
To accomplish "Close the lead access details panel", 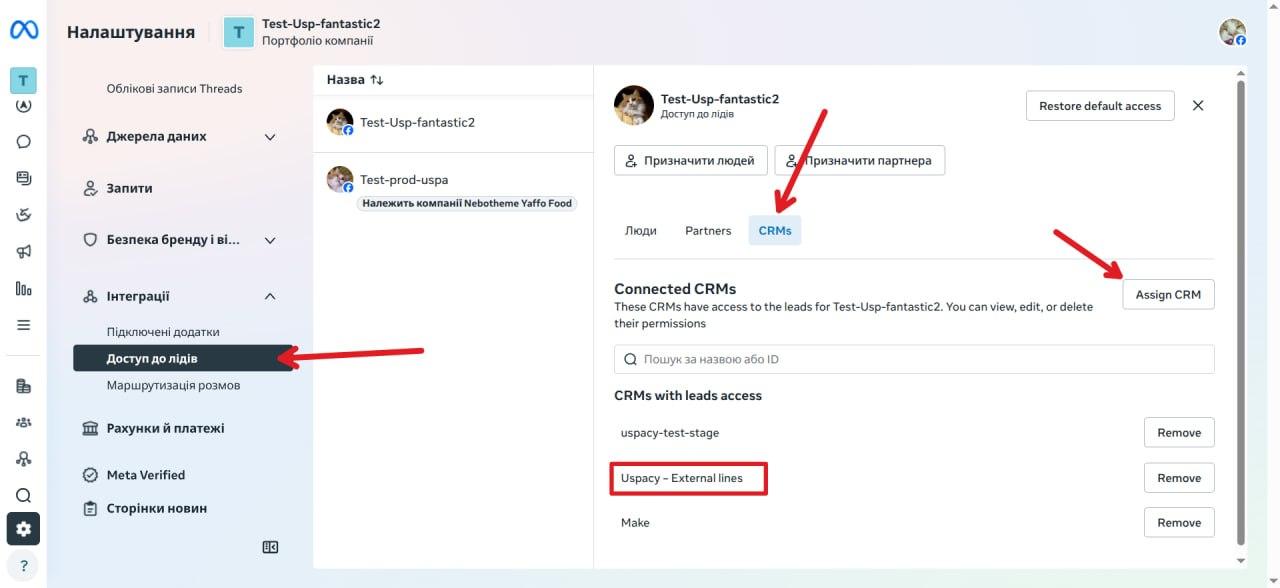I will [1198, 106].
